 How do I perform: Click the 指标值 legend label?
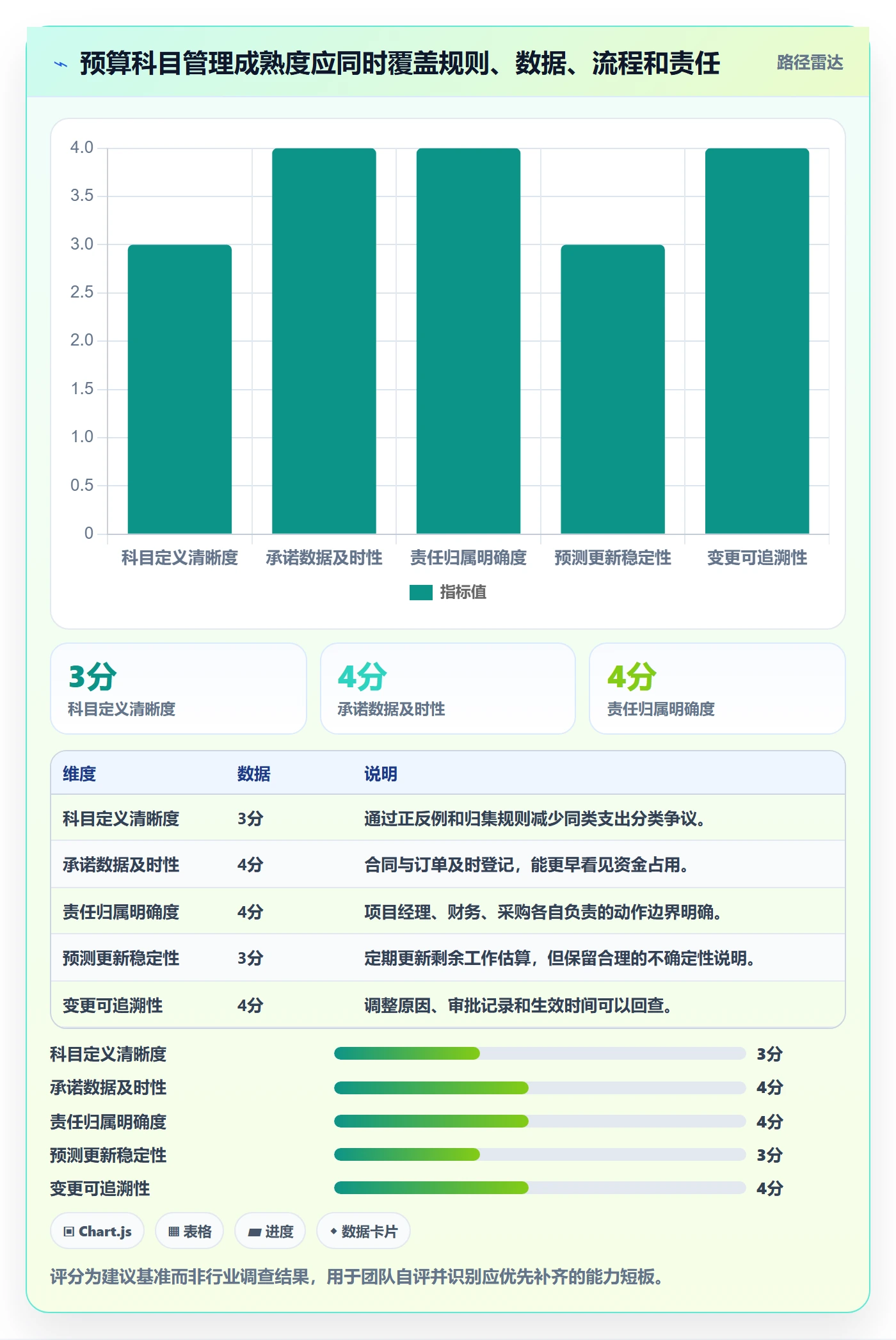[x=463, y=593]
